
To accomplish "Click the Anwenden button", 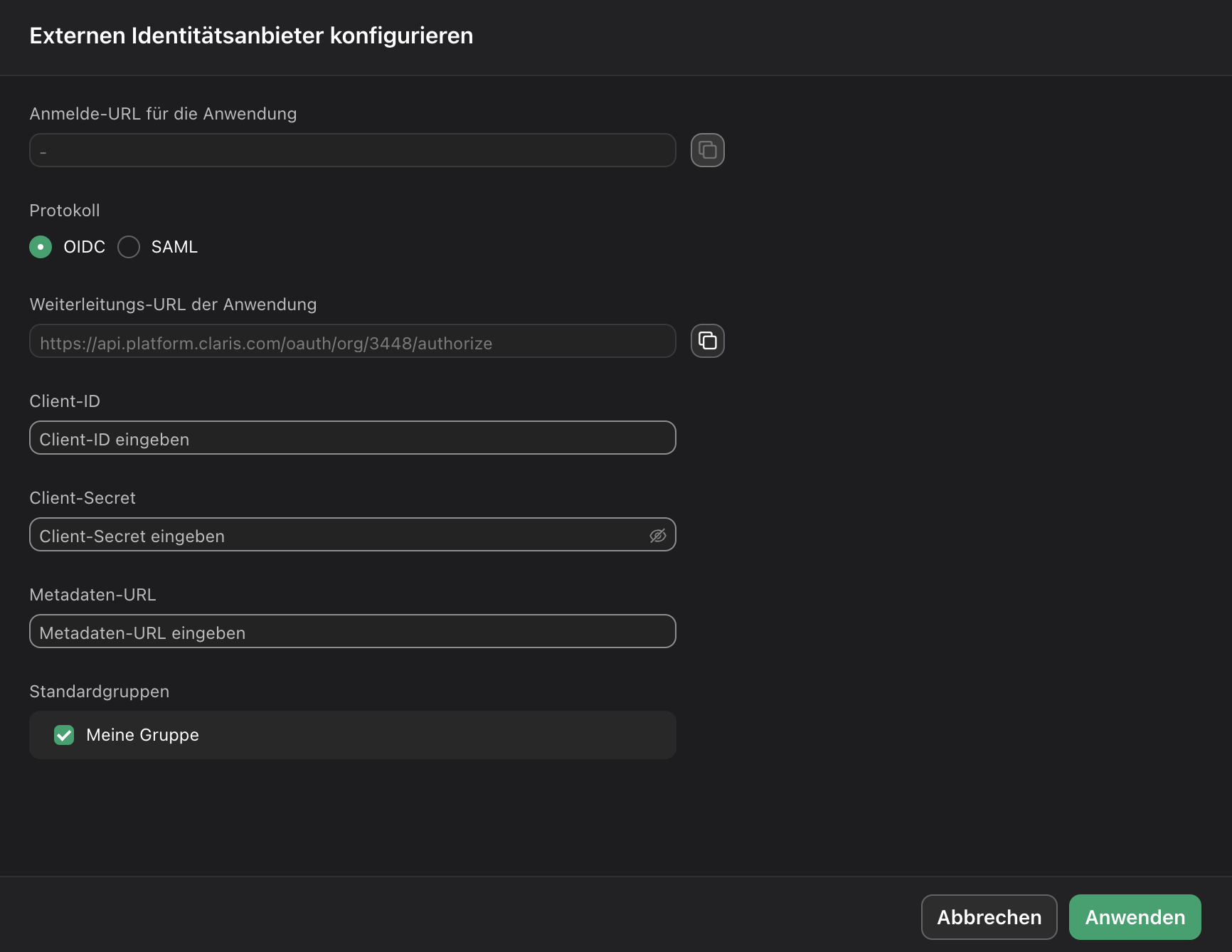I will click(1134, 917).
